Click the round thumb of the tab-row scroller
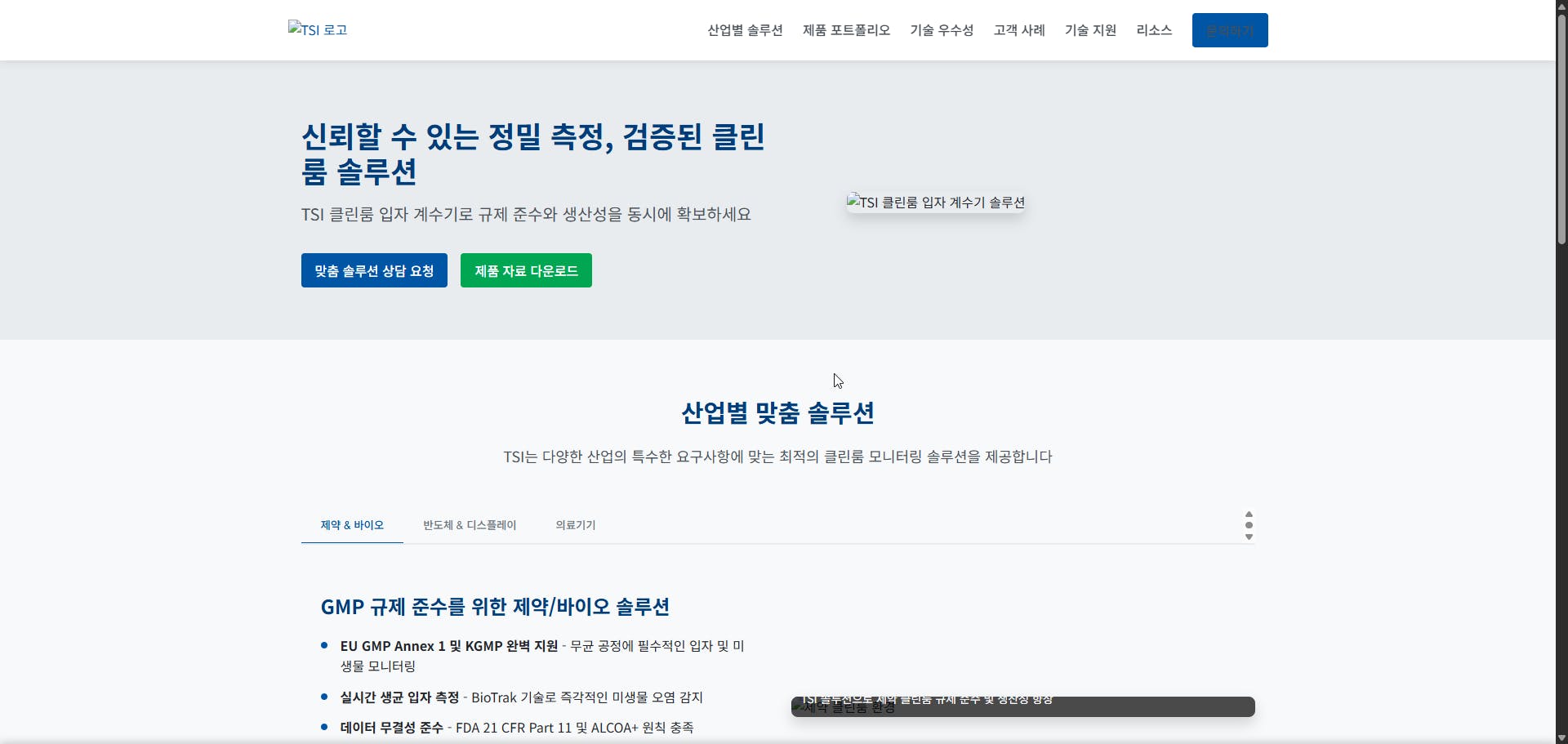The height and width of the screenshot is (744, 1568). pyautogui.click(x=1249, y=525)
